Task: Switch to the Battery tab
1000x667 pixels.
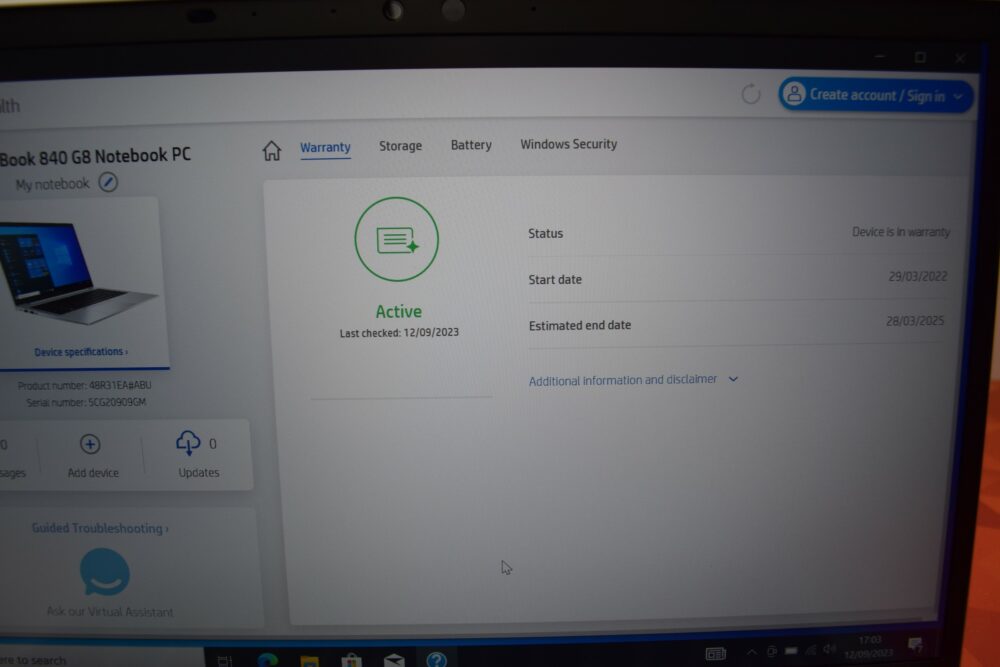Action: [x=471, y=145]
